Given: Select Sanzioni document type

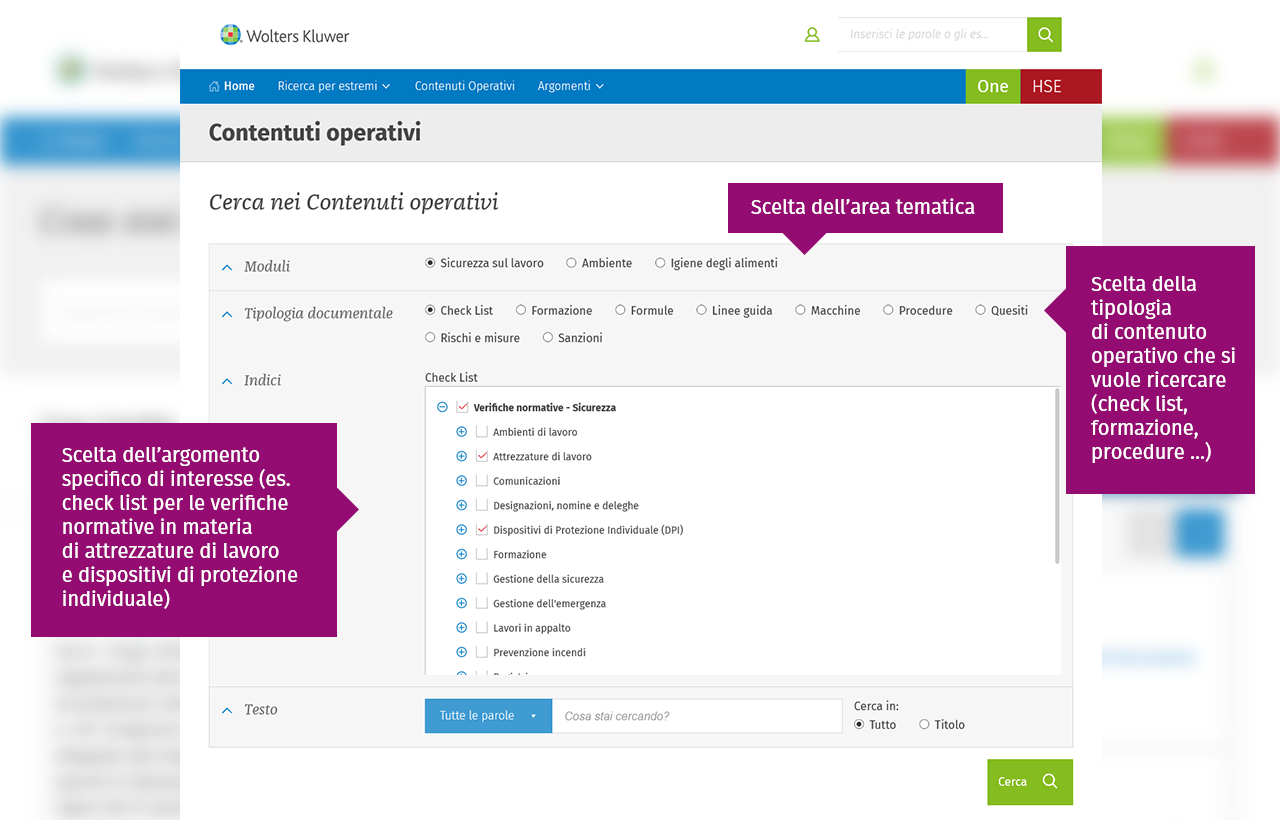Looking at the screenshot, I should click(548, 338).
